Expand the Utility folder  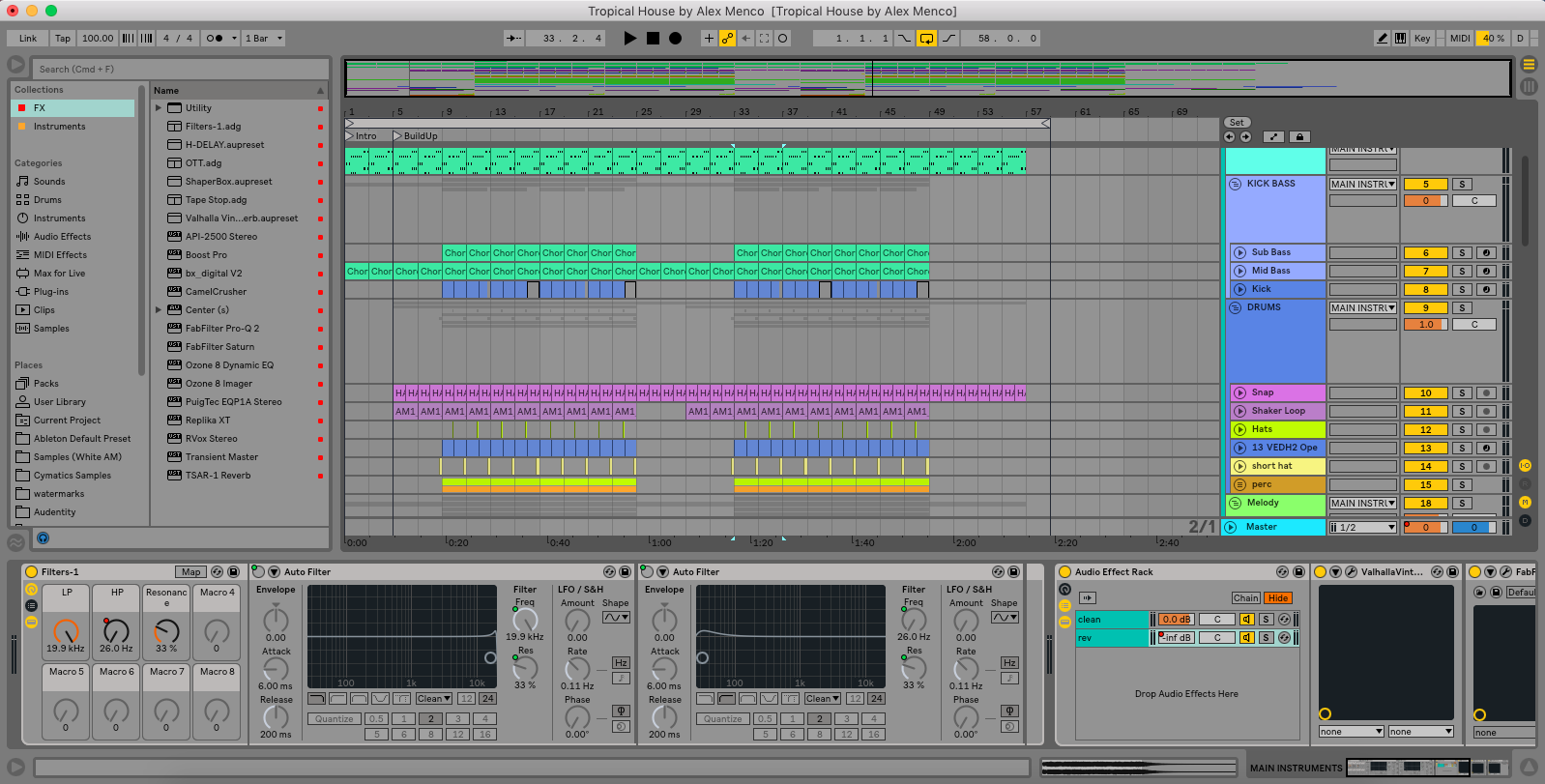159,108
